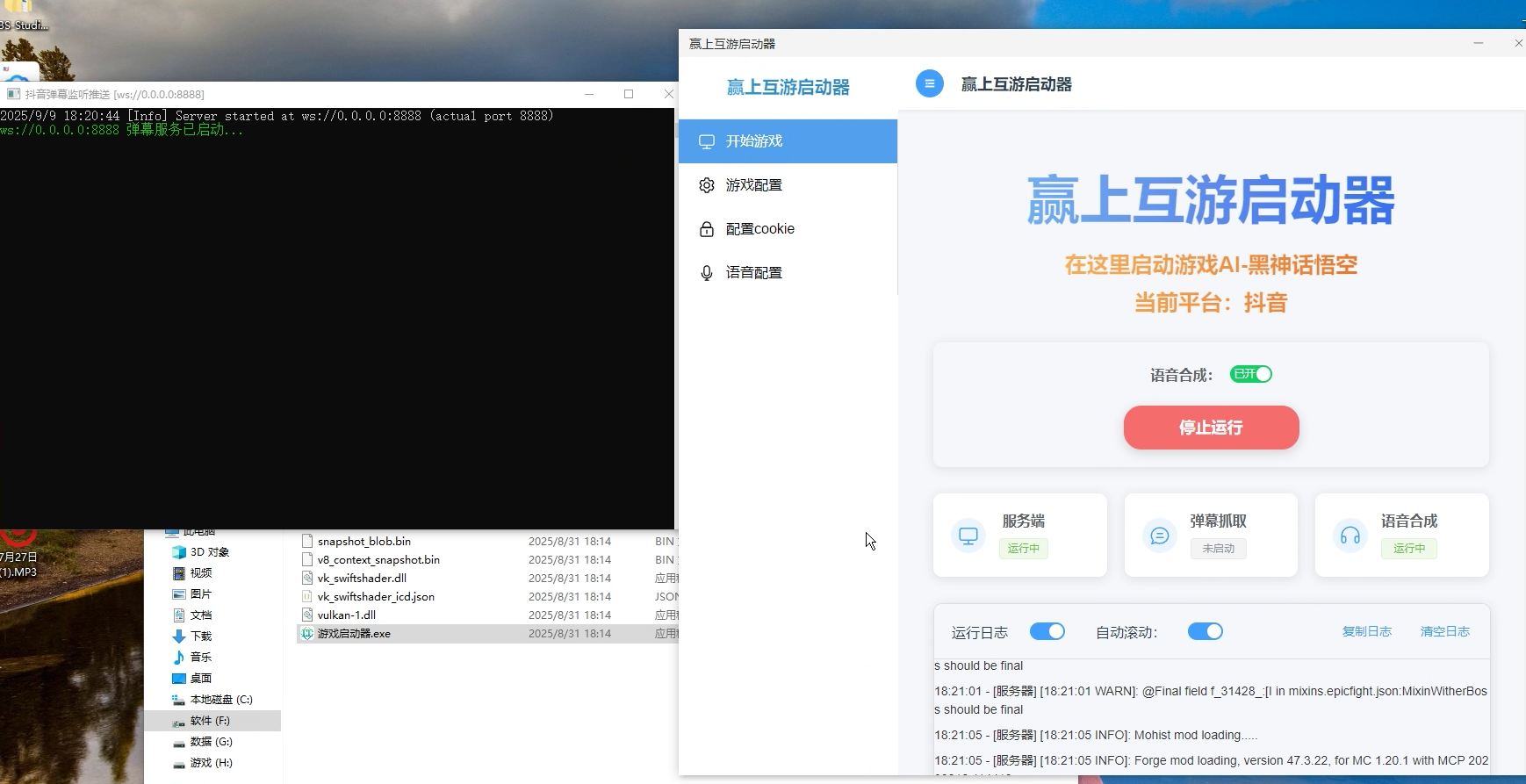Click the gear icon beside 游戏配置
Viewport: 1526px width, 784px height.
(x=707, y=185)
